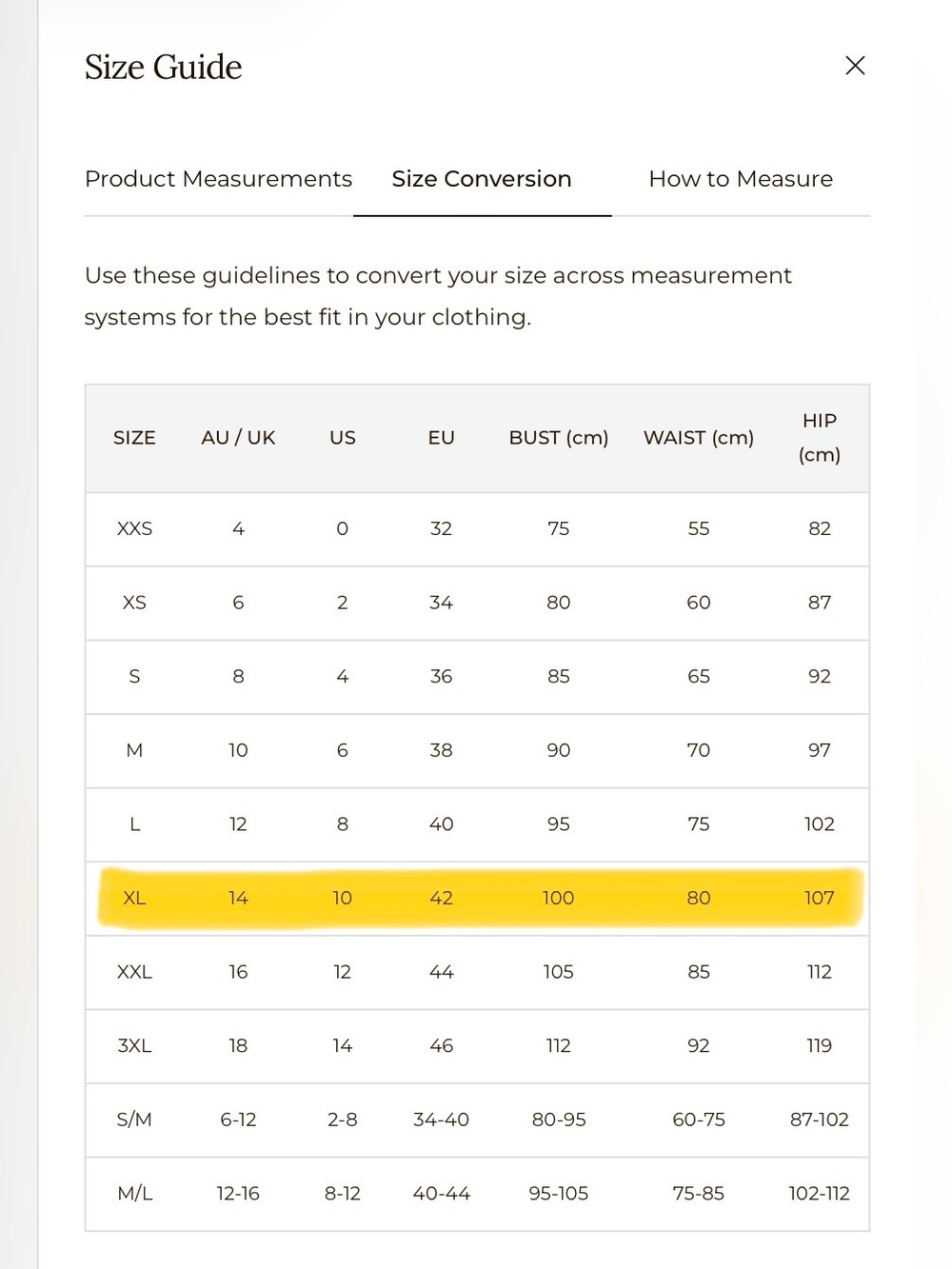Image resolution: width=952 pixels, height=1269 pixels.
Task: Switch to Product Measurements tab
Action: coord(218,179)
